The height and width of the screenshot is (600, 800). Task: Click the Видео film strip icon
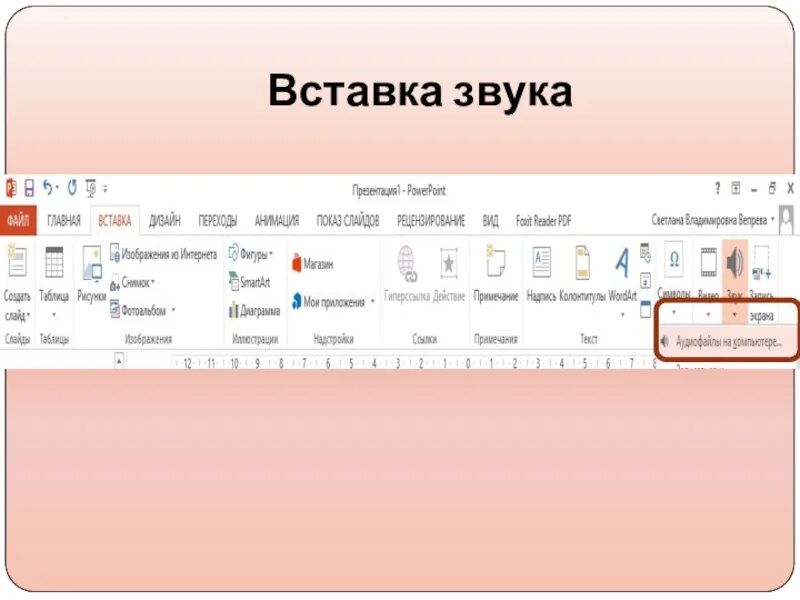(x=708, y=262)
